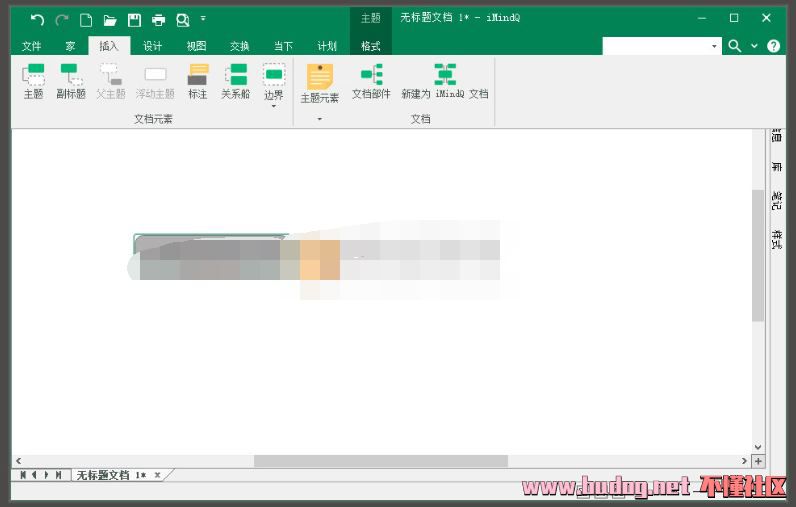
Task: Click the search magnifier icon
Action: point(735,46)
